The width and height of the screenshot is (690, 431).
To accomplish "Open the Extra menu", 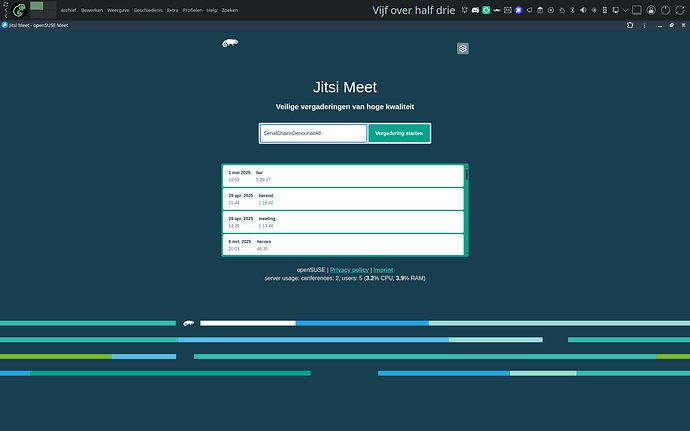I will pyautogui.click(x=172, y=10).
